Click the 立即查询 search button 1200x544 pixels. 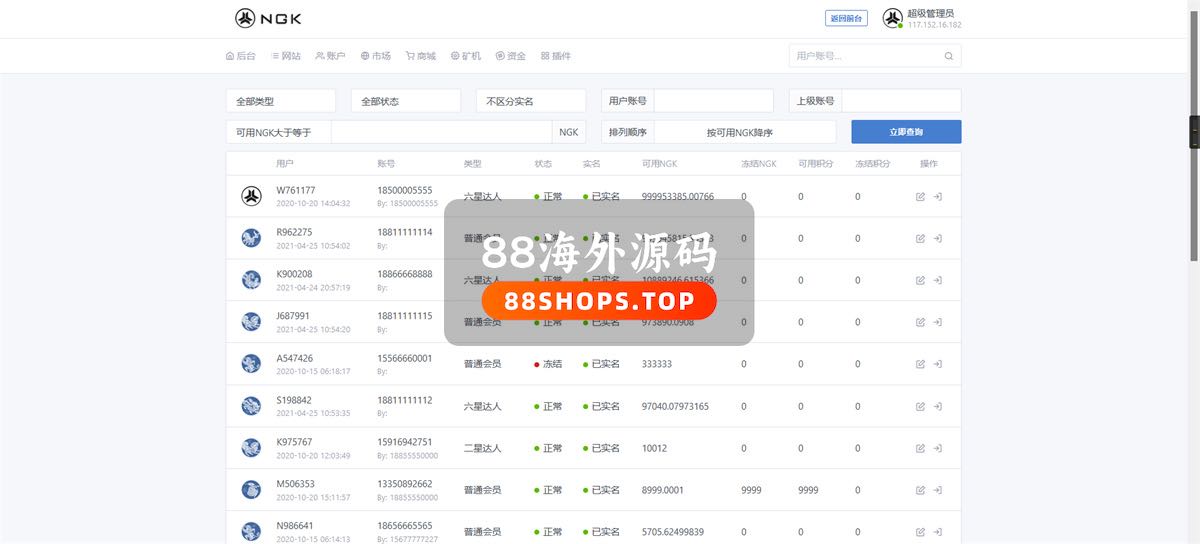click(x=906, y=132)
